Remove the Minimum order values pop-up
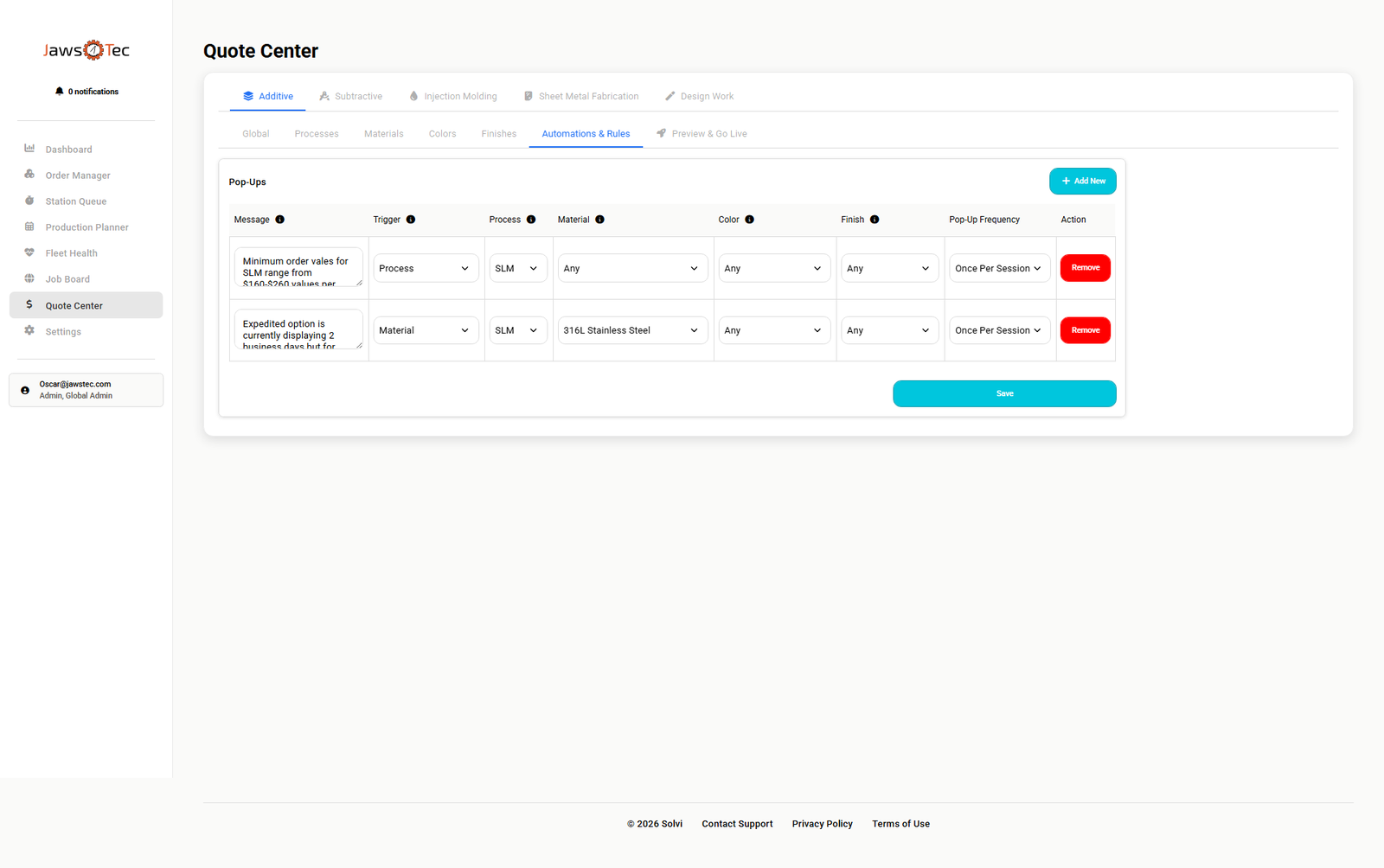Viewport: 1384px width, 868px height. tap(1086, 268)
